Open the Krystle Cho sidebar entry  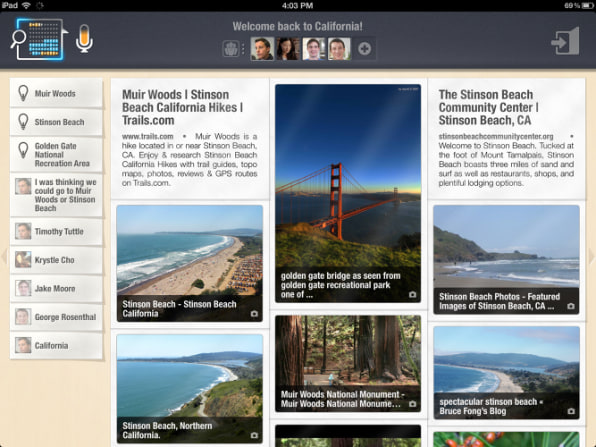57,260
